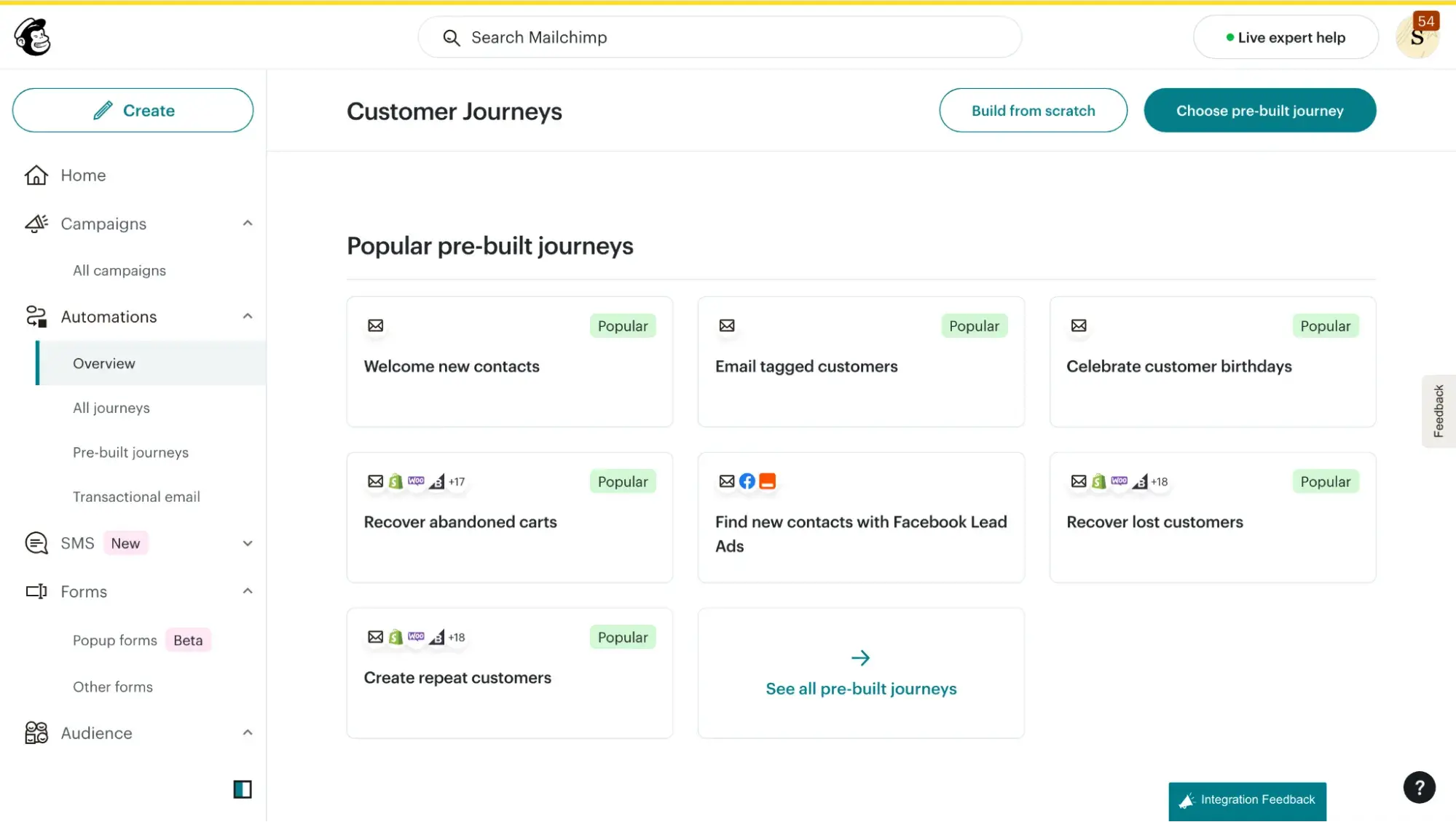Click the Forms icon in sidebar
The height and width of the screenshot is (822, 1456).
(x=36, y=591)
